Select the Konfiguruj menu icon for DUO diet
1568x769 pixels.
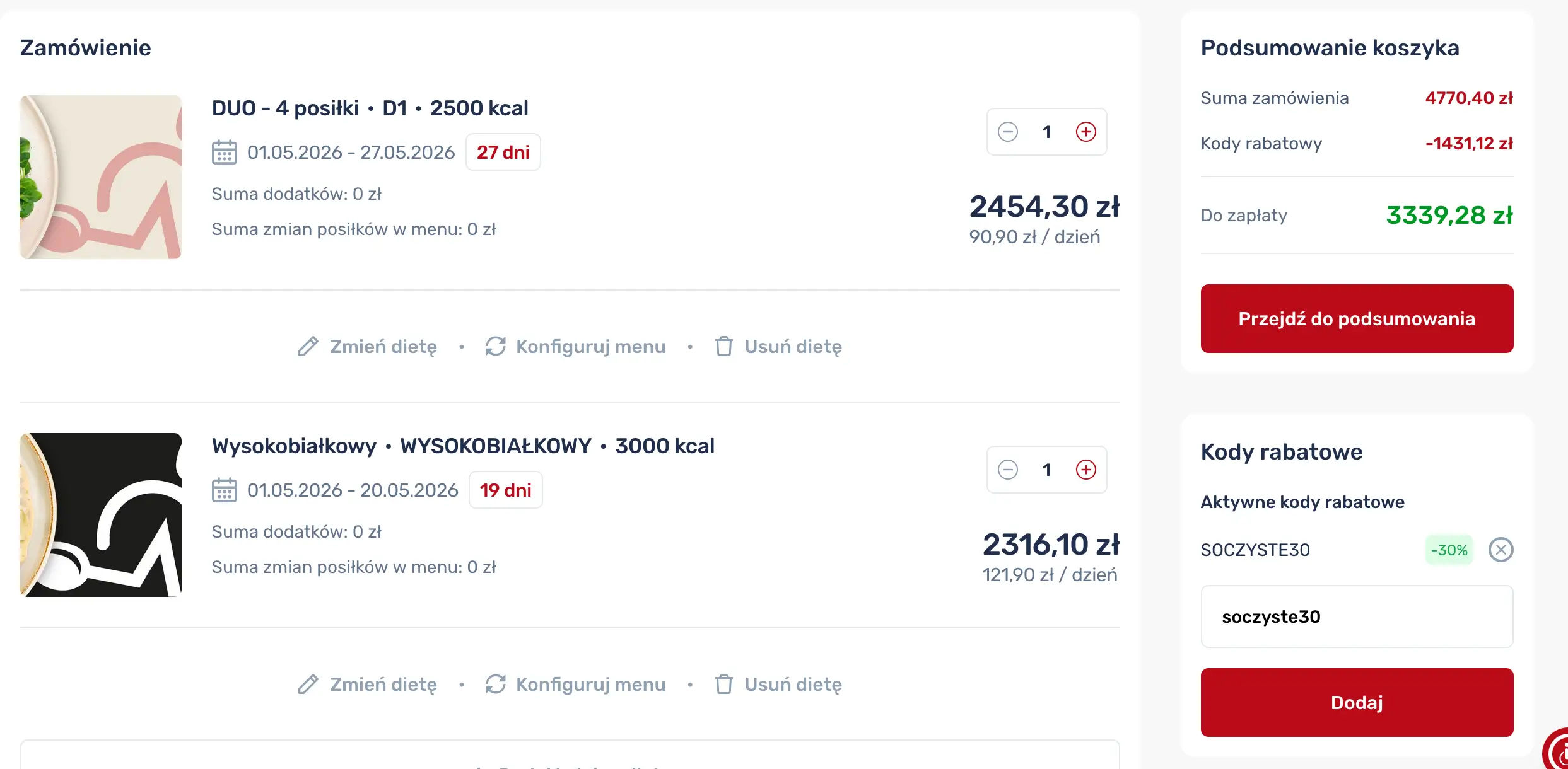tap(496, 346)
